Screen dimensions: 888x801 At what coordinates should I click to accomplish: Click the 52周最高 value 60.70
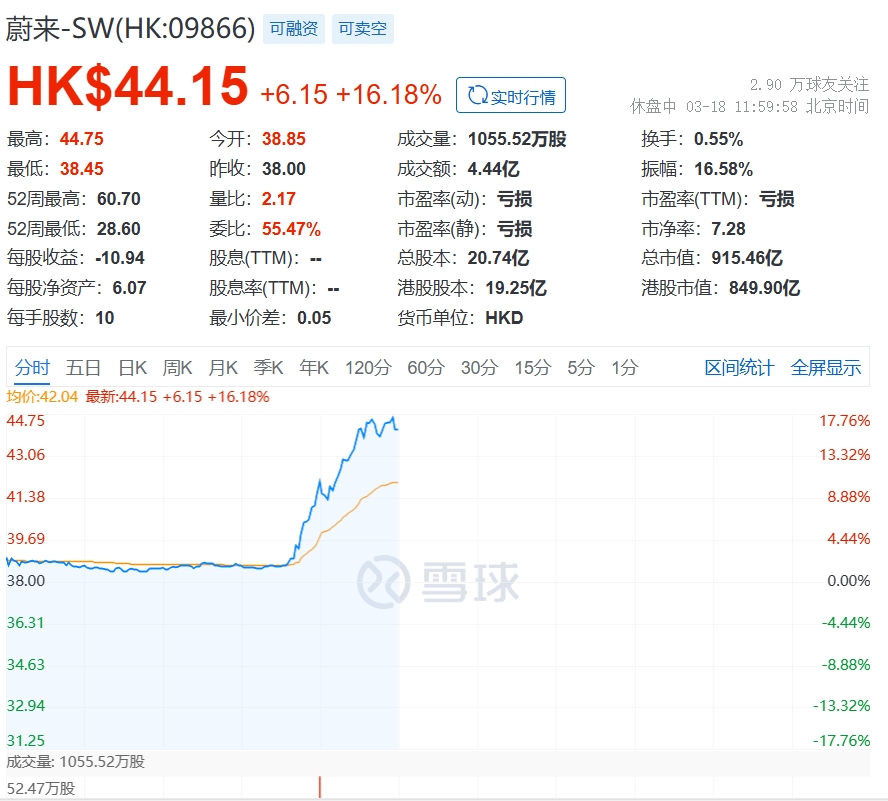pyautogui.click(x=118, y=199)
